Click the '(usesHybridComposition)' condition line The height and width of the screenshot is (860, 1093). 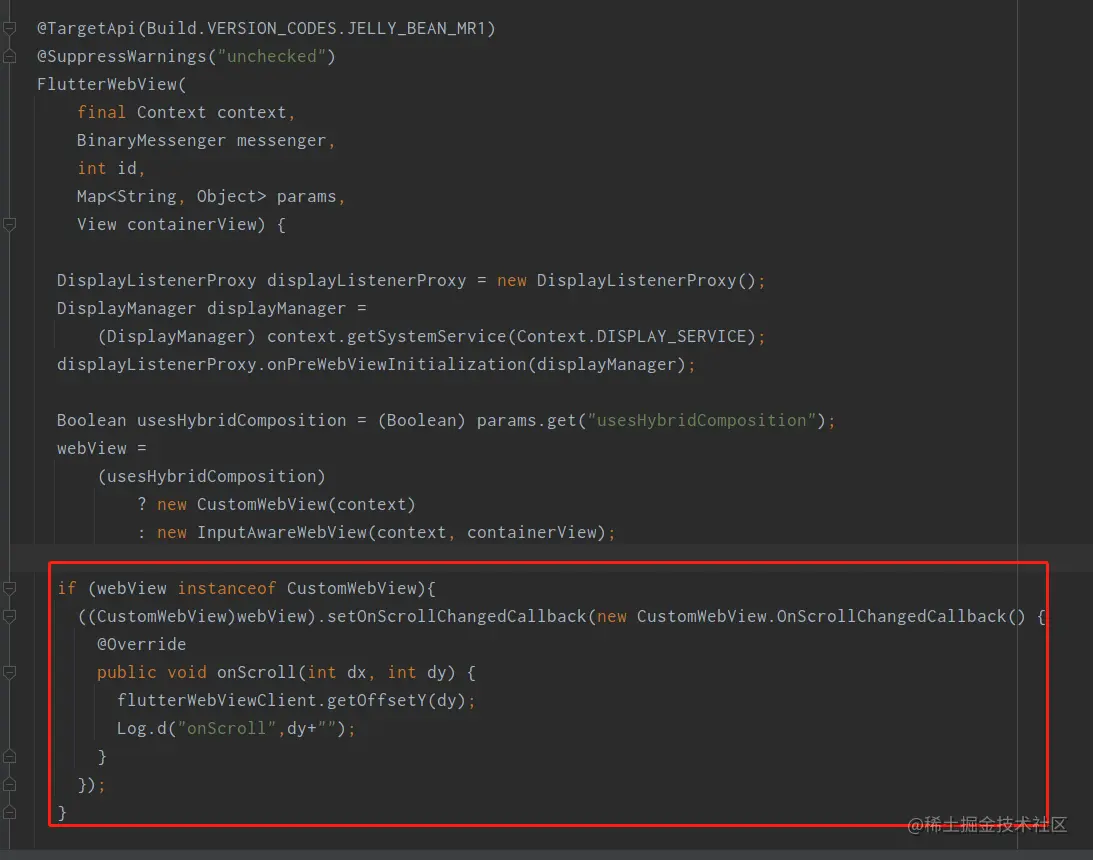coord(211,476)
